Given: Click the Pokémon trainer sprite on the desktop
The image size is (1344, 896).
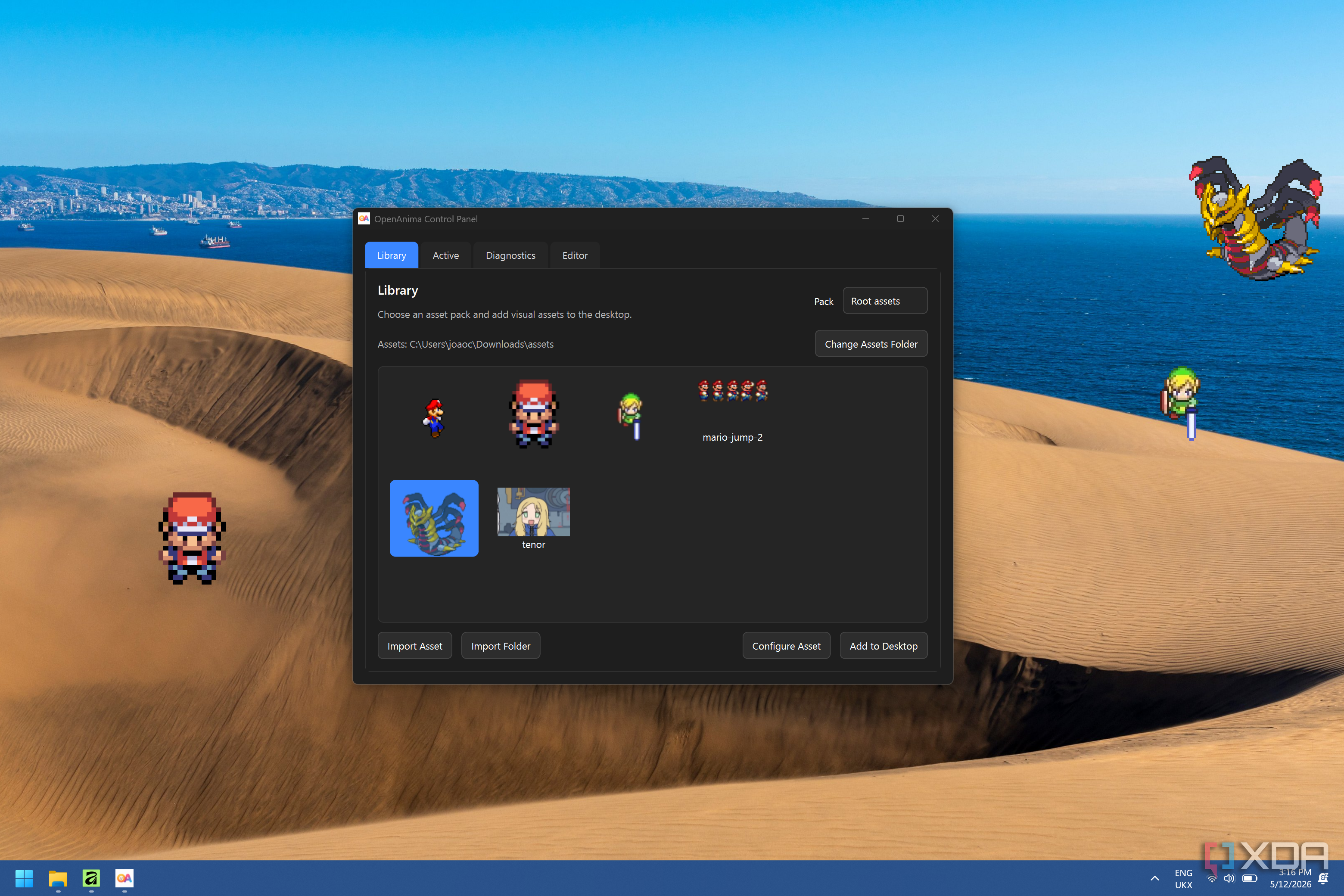Looking at the screenshot, I should click(192, 538).
